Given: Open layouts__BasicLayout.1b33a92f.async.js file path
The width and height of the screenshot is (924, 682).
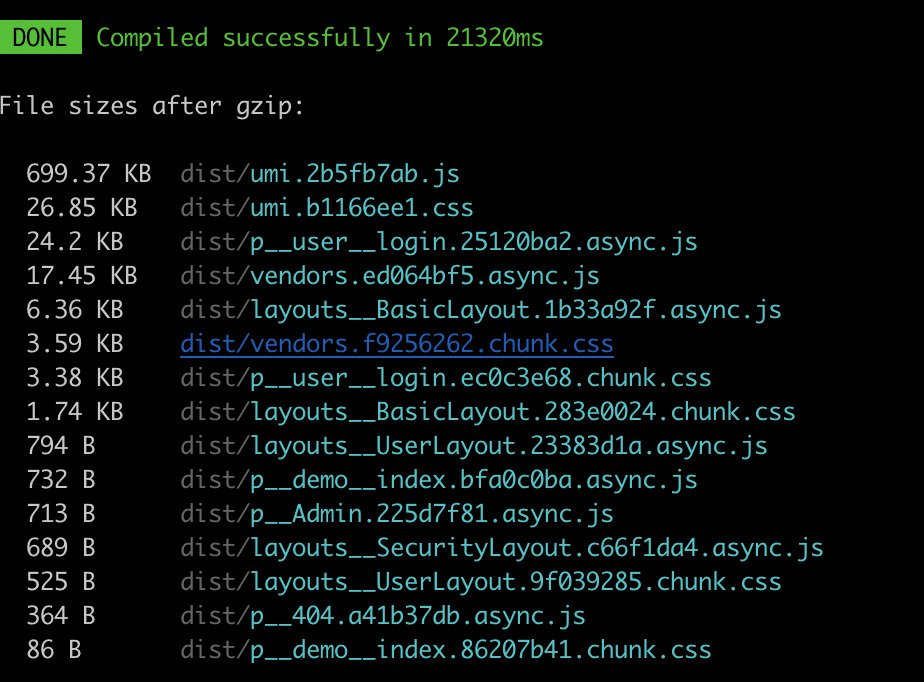Looking at the screenshot, I should pos(481,310).
